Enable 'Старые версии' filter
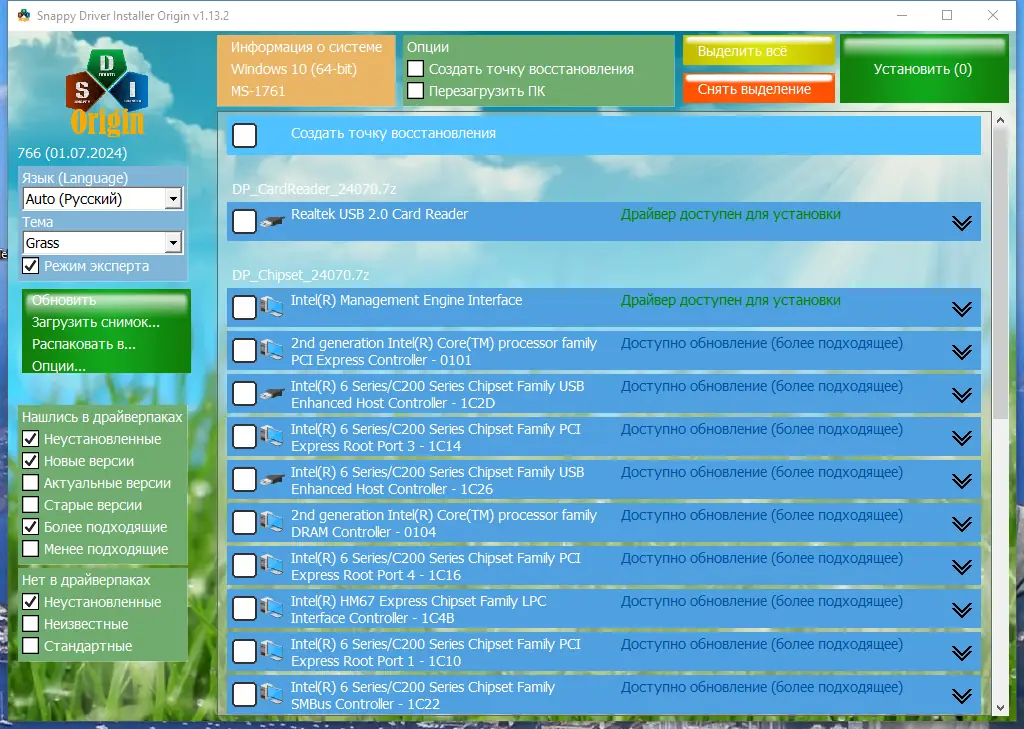The height and width of the screenshot is (729, 1024). click(x=31, y=505)
